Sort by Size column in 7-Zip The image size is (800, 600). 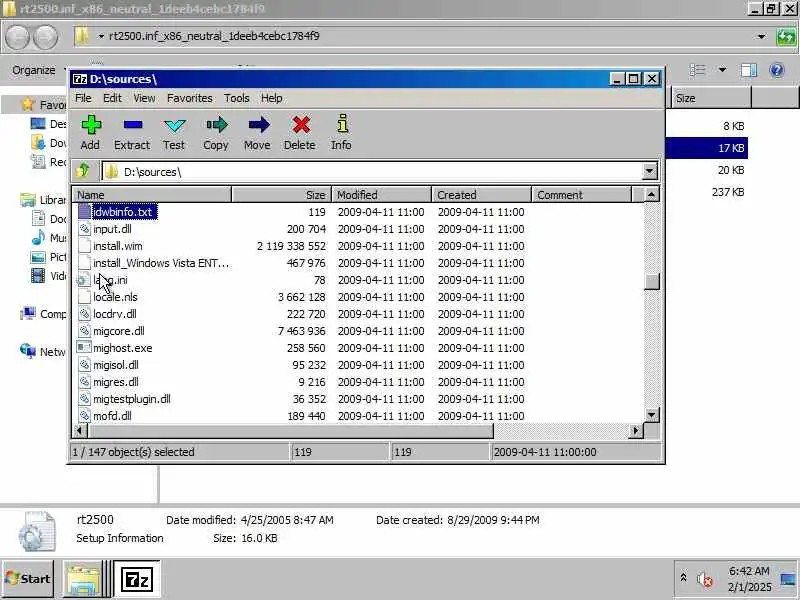tap(282, 195)
